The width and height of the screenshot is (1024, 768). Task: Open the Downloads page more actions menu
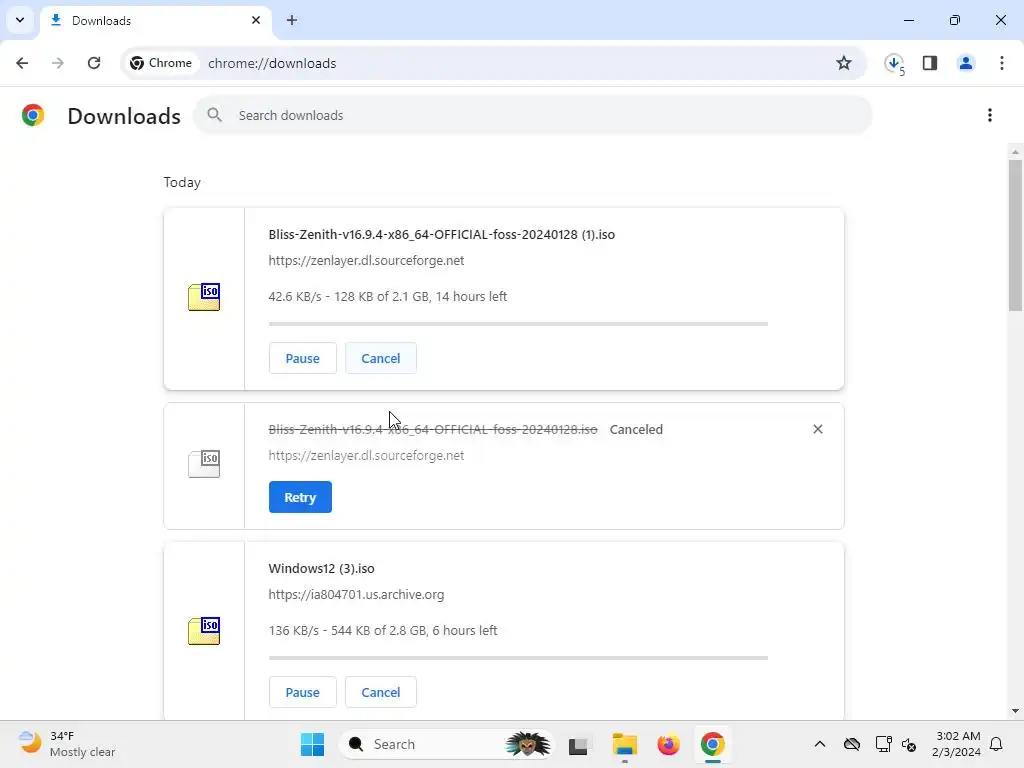click(990, 115)
